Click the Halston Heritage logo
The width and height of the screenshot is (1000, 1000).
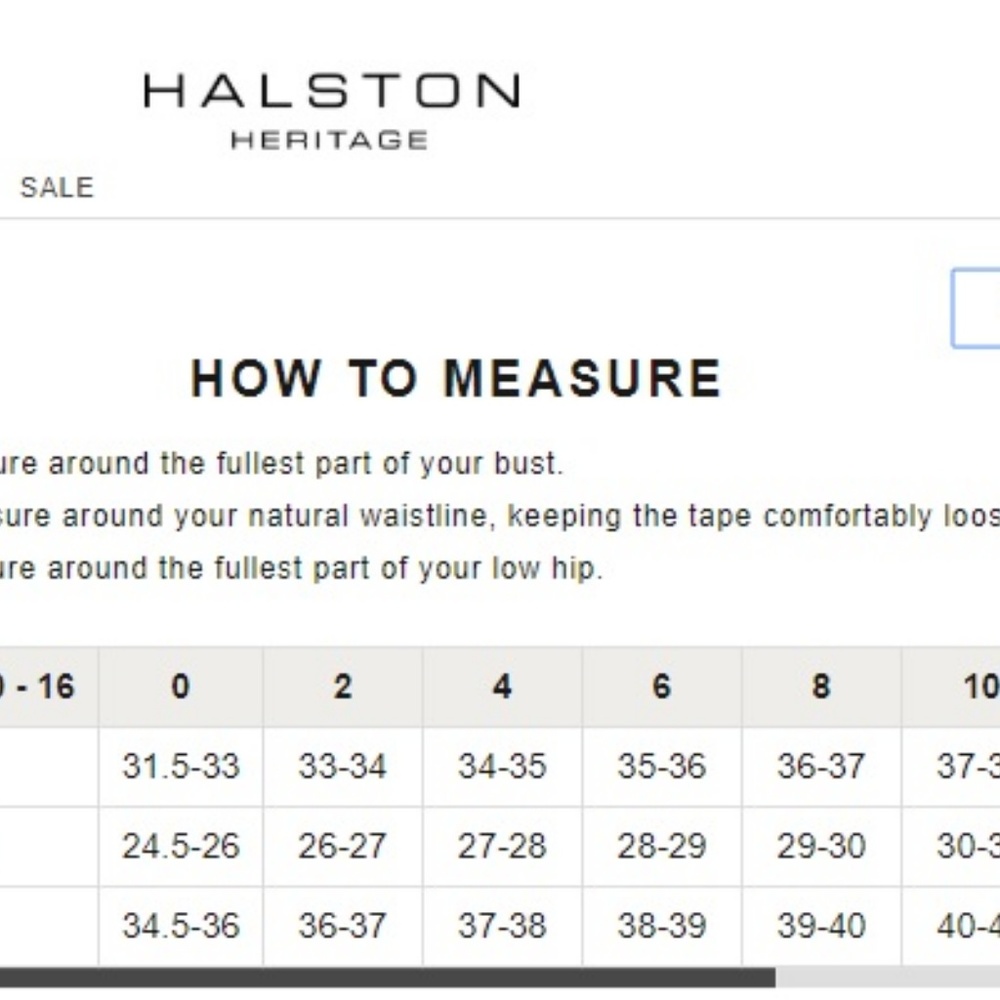[x=332, y=111]
